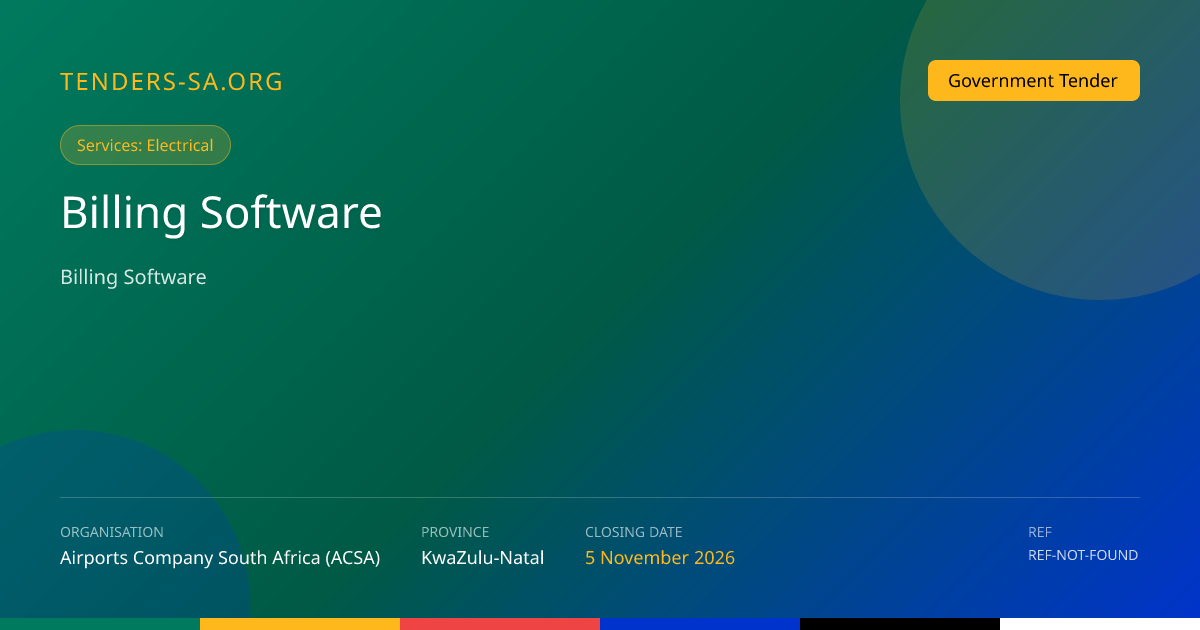Select the REF-NOT-FOUND reference value
1200x630 pixels.
click(1083, 555)
